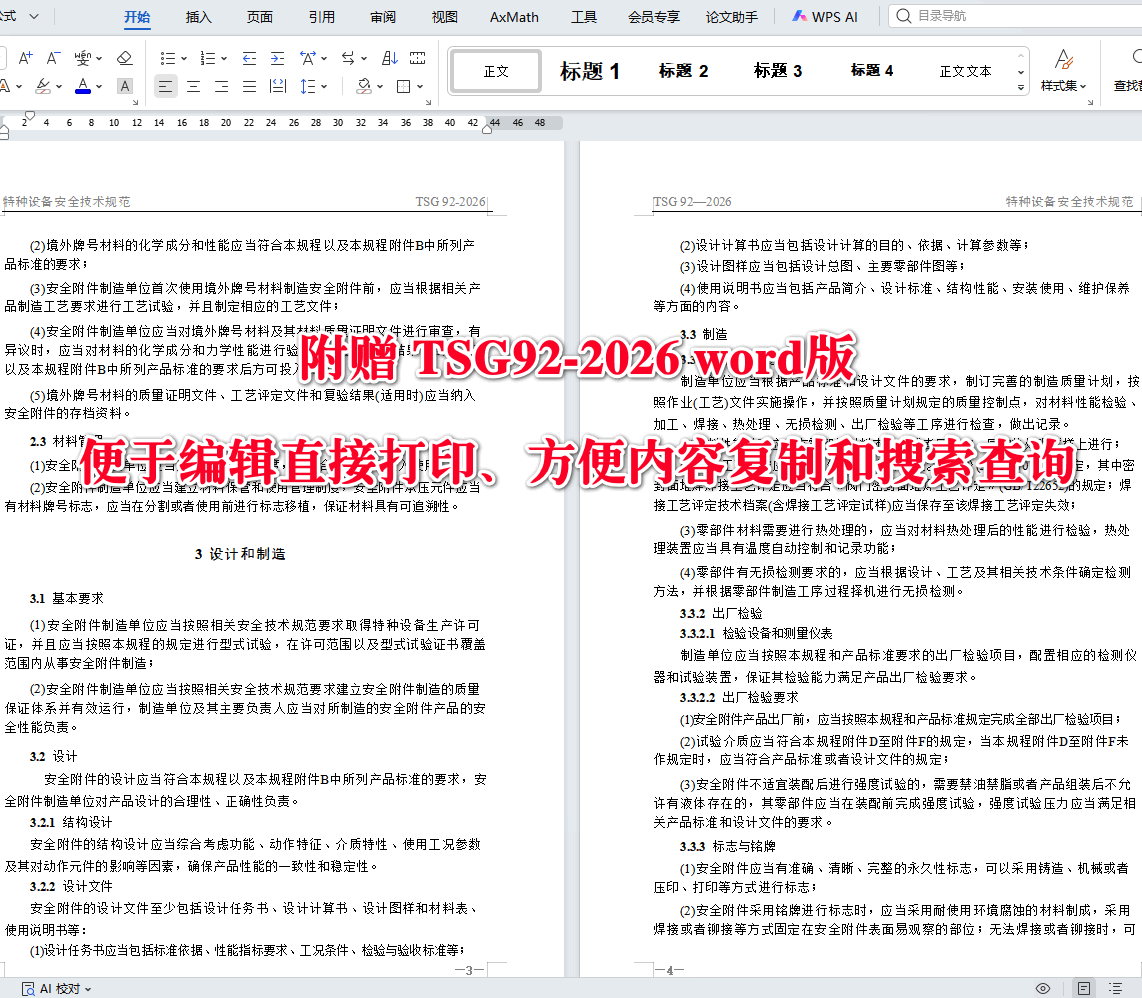Clear formatting with the eraser icon

point(123,58)
